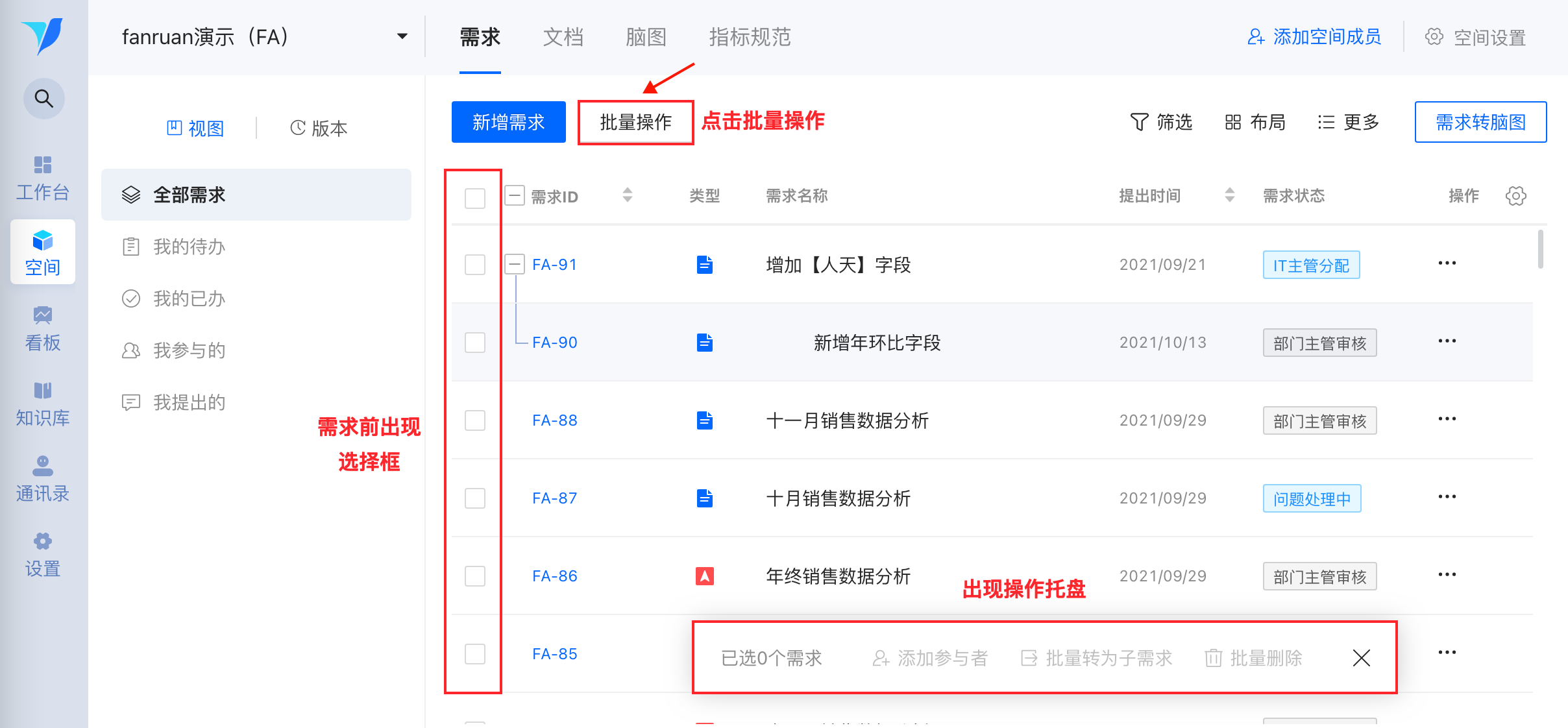Sort by the 提出时间 column arrows
The image size is (1568, 728).
tap(1229, 195)
